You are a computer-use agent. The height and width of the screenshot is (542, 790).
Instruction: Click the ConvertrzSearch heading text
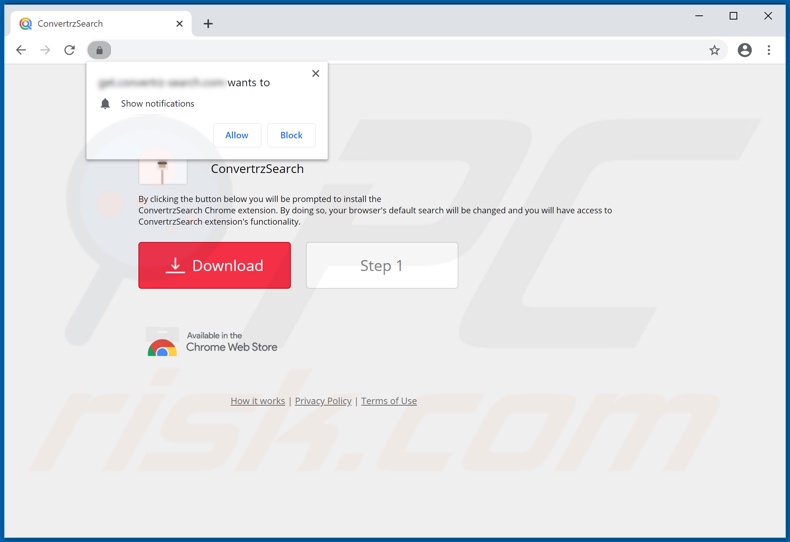pyautogui.click(x=257, y=169)
